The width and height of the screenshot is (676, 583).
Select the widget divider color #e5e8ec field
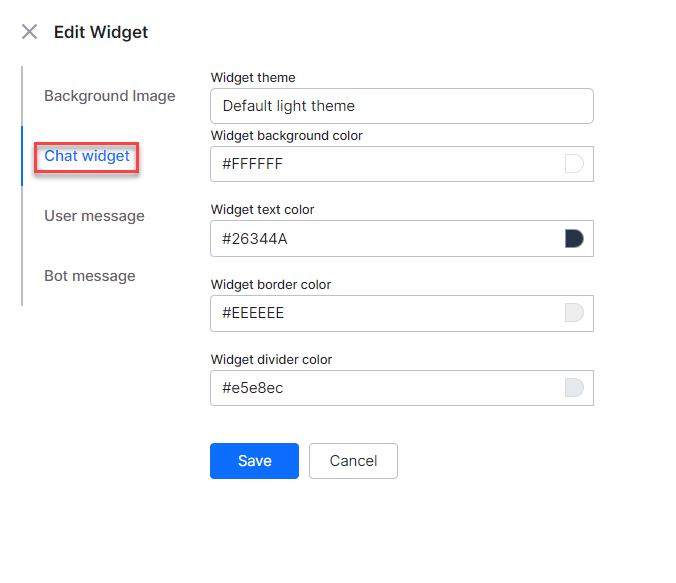click(x=385, y=388)
